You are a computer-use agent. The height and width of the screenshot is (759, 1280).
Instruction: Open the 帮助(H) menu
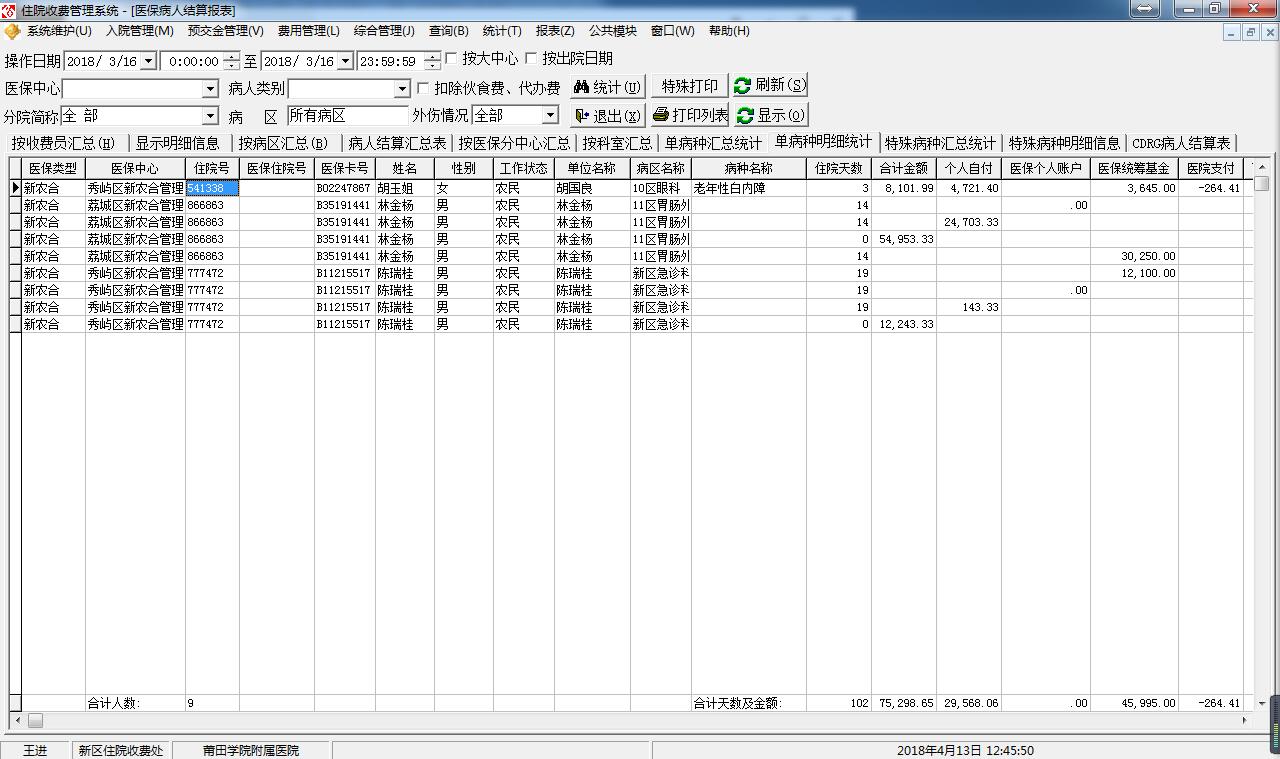[x=729, y=31]
